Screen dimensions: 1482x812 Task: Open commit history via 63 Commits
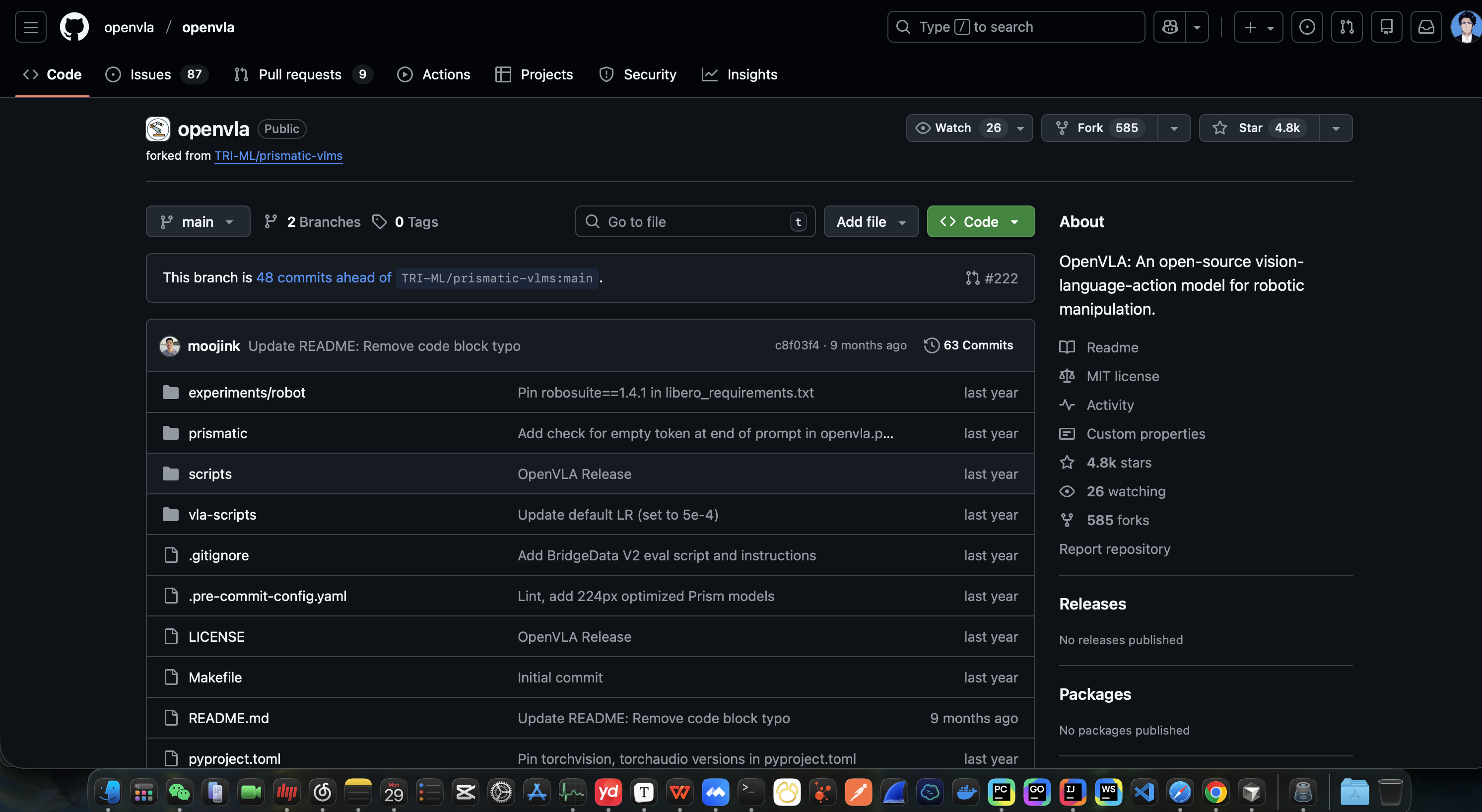coord(969,345)
